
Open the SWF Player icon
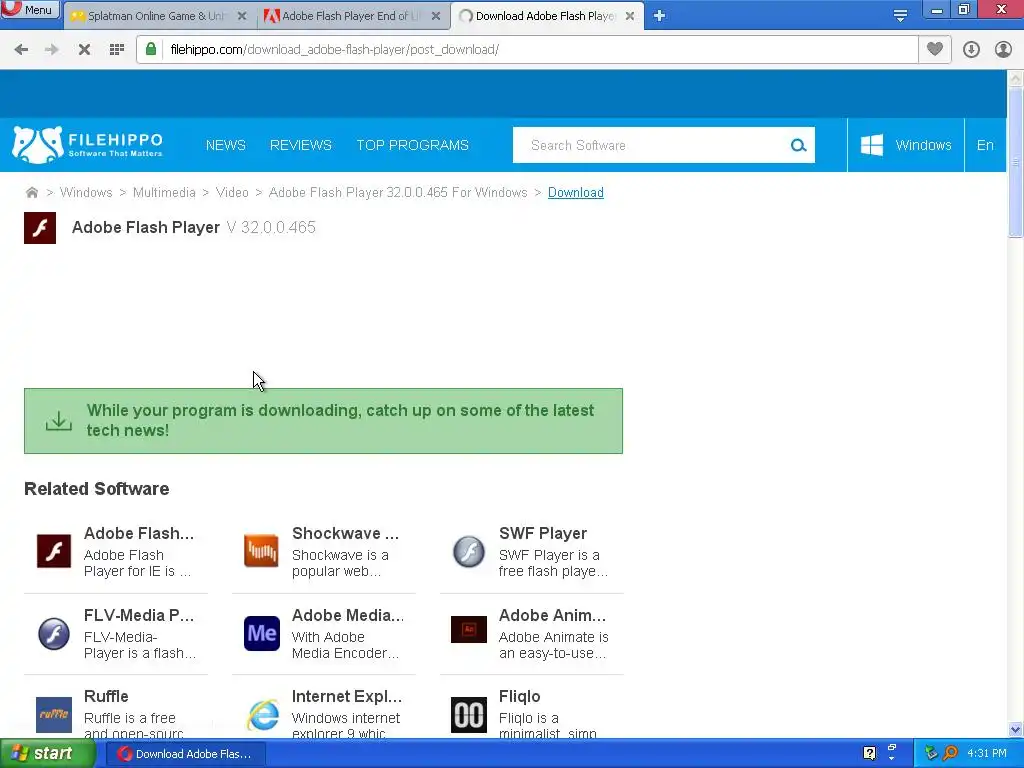(469, 551)
